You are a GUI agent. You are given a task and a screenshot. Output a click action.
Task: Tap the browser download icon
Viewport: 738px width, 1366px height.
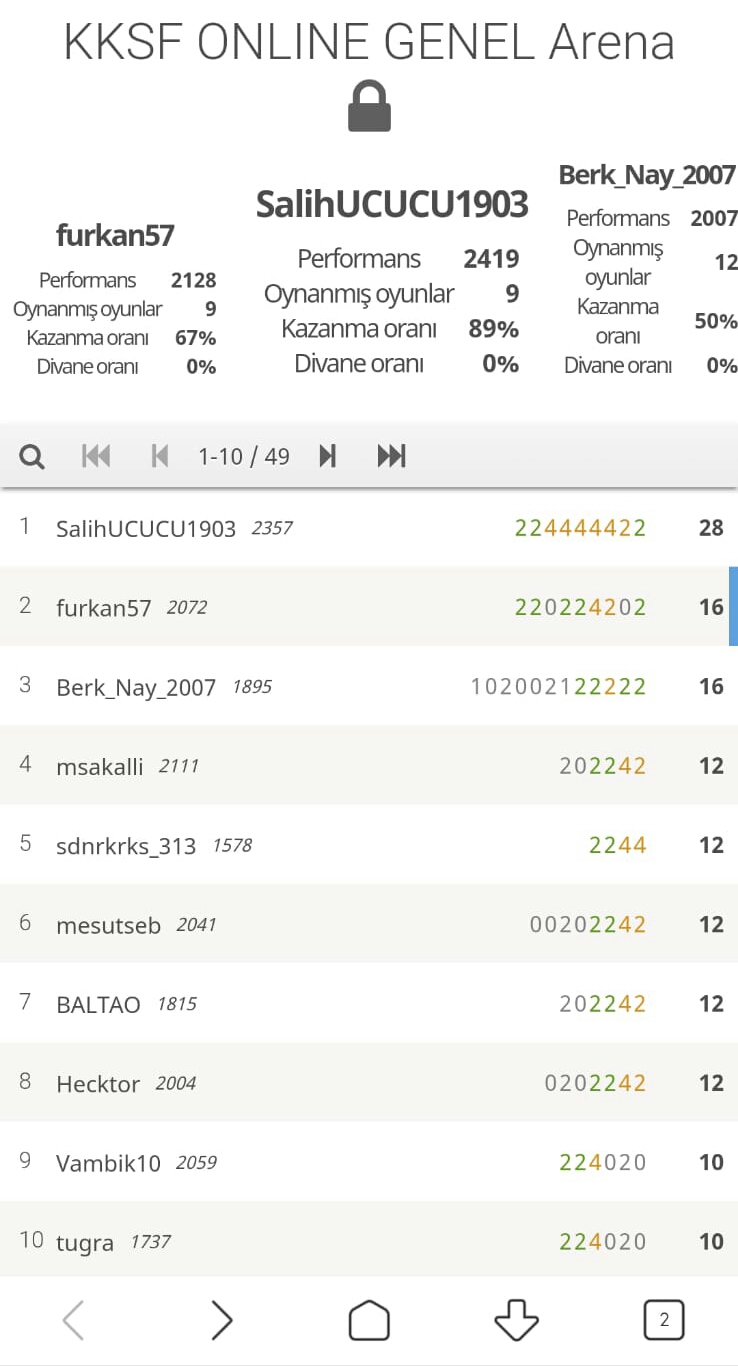coord(516,1321)
